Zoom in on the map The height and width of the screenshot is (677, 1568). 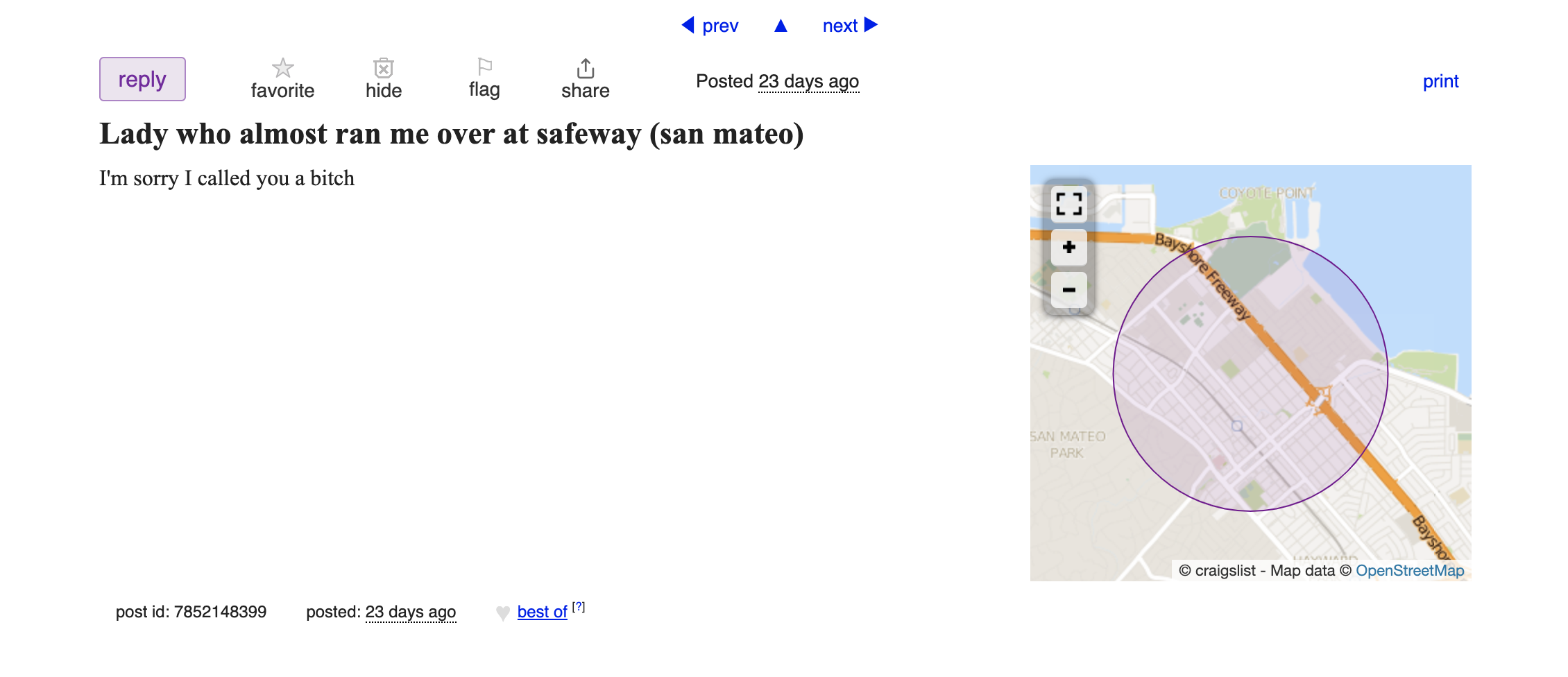click(x=1069, y=248)
